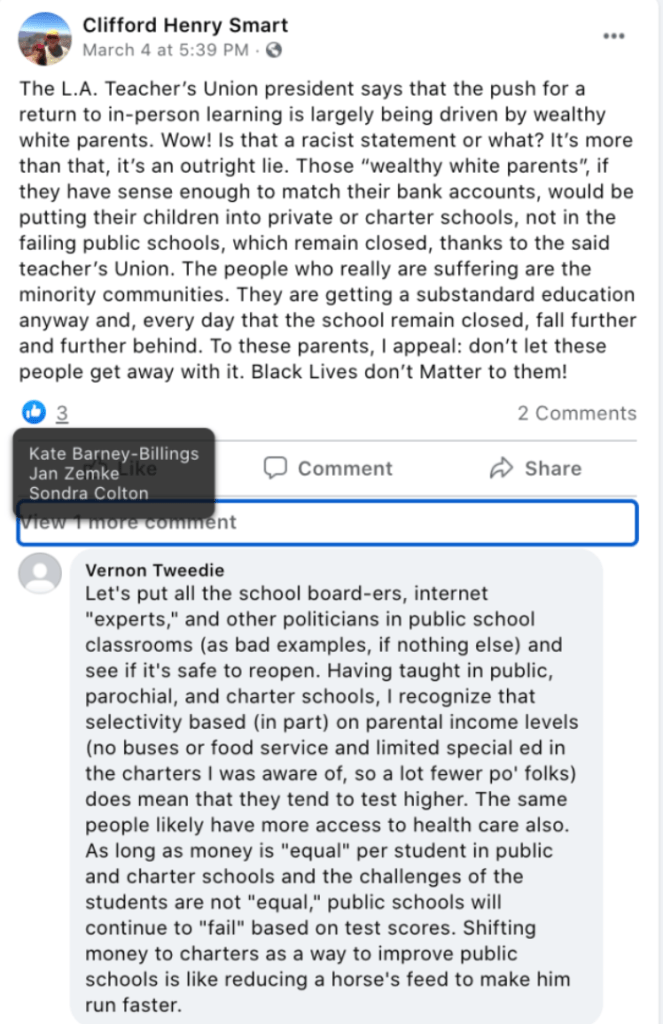
Task: Open Clifford Henry Smart's profile picture
Action: pyautogui.click(x=44, y=37)
